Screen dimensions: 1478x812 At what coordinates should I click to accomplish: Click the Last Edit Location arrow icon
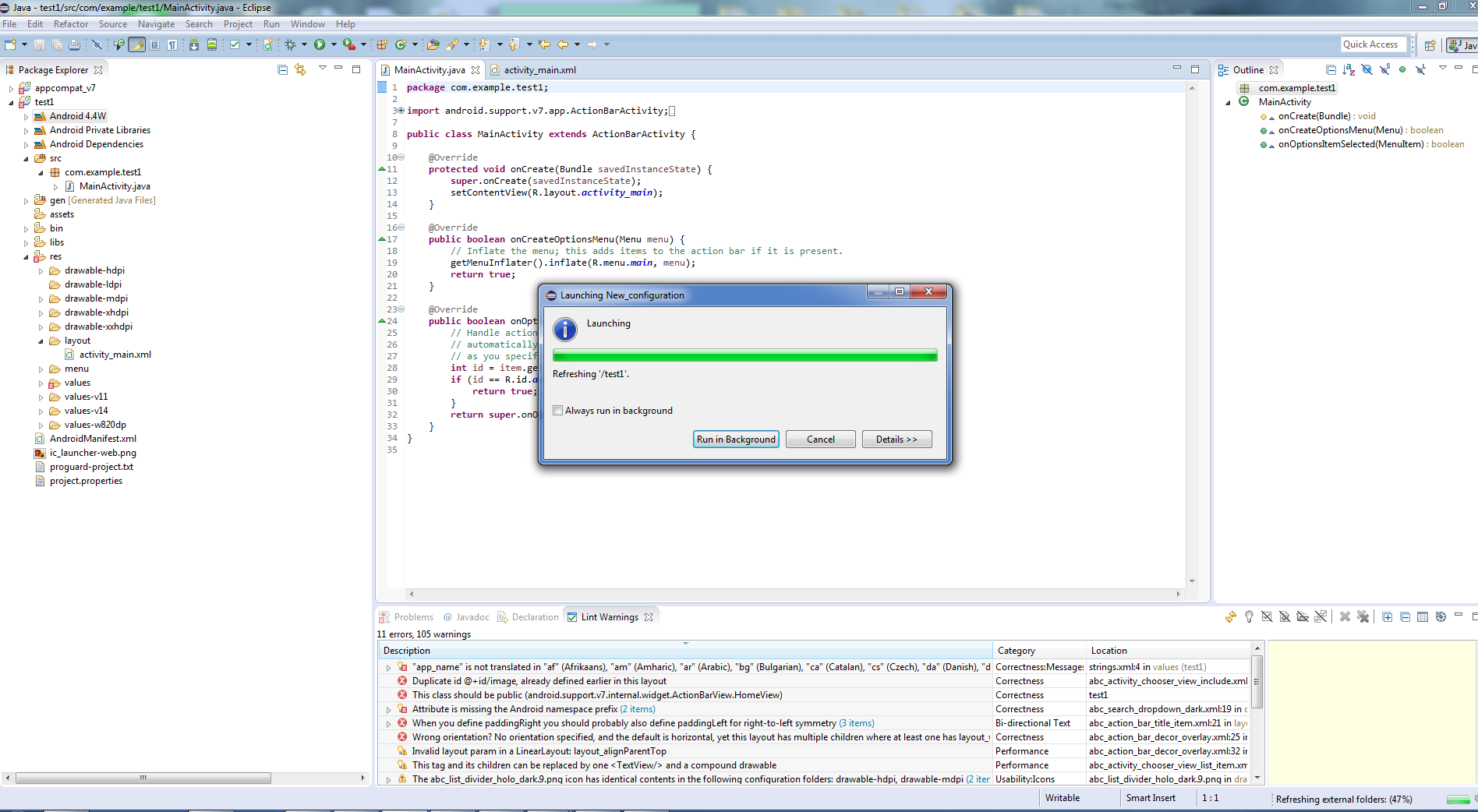544,45
